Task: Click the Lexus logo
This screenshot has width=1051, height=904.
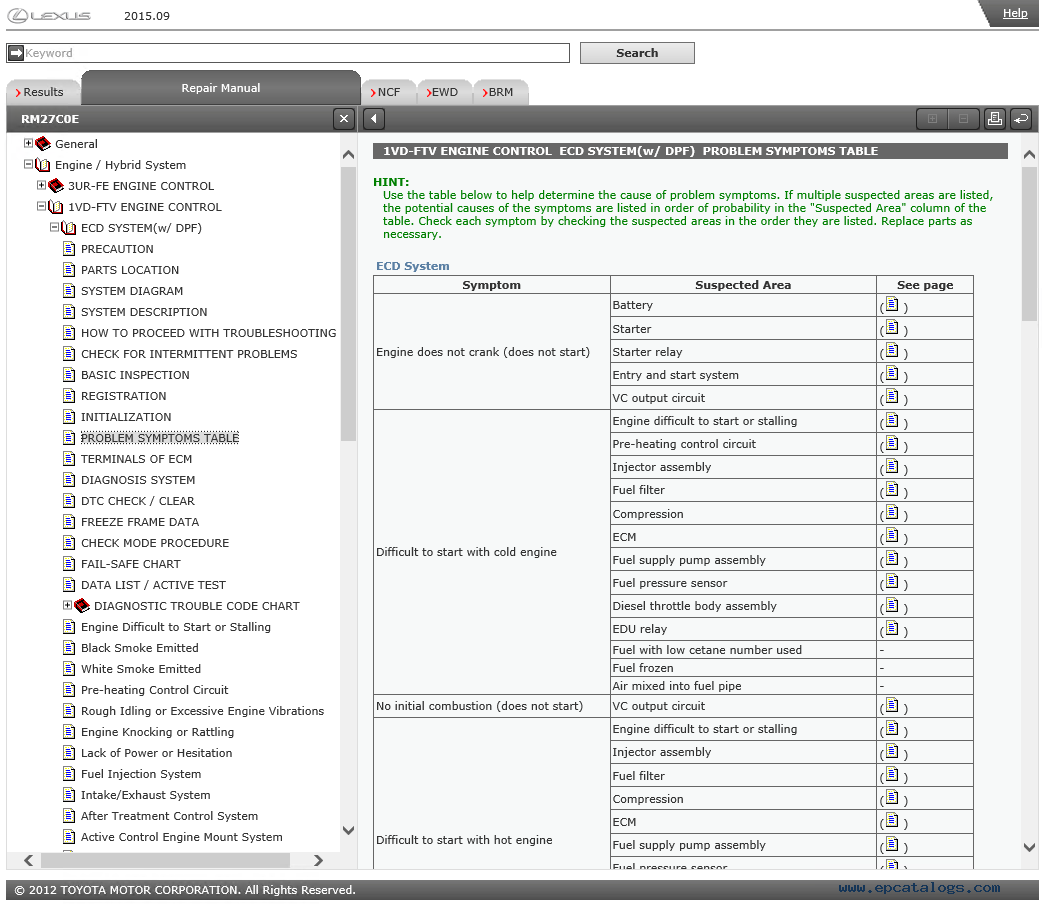Action: (x=49, y=15)
